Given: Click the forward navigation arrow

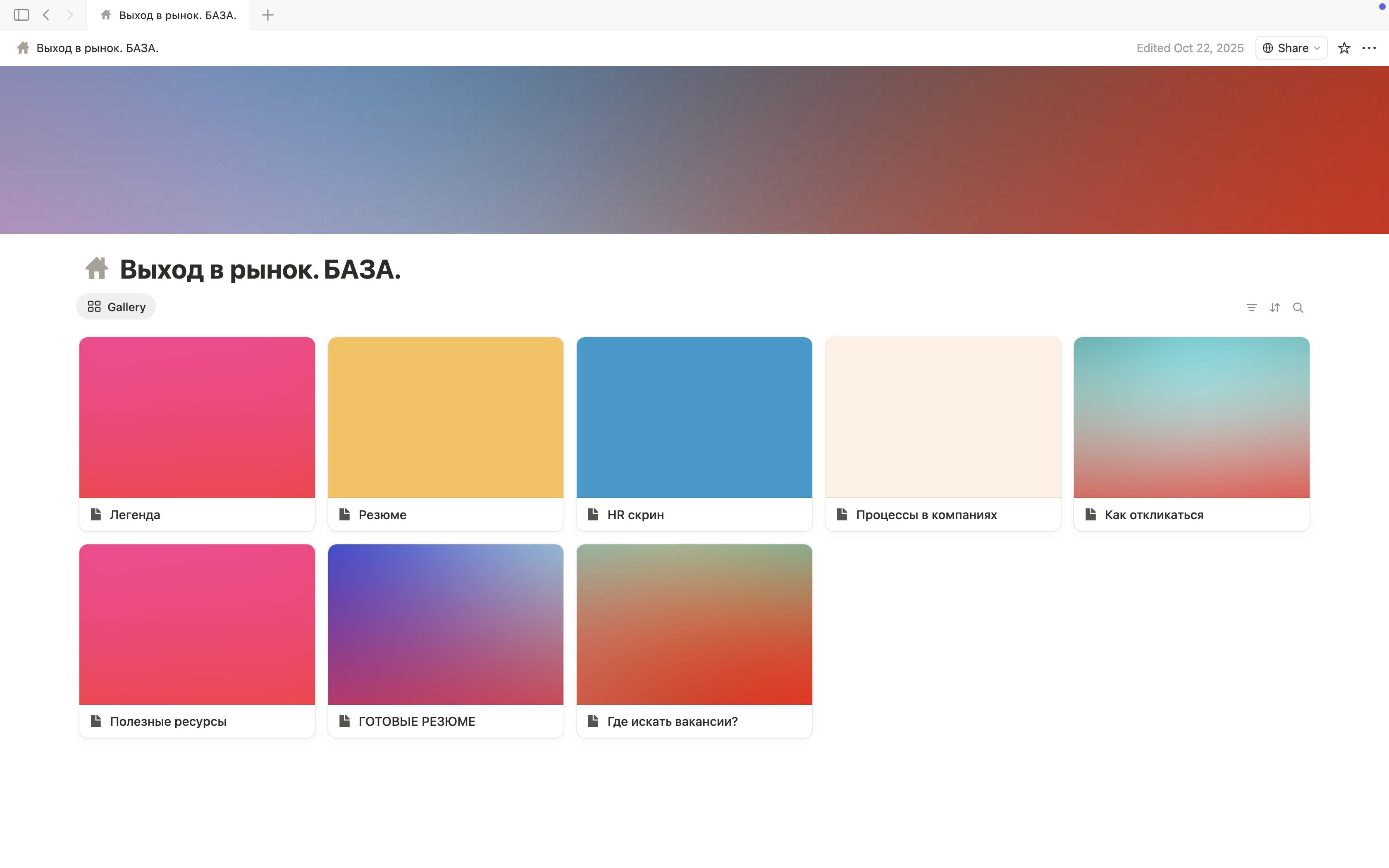Looking at the screenshot, I should 70,15.
